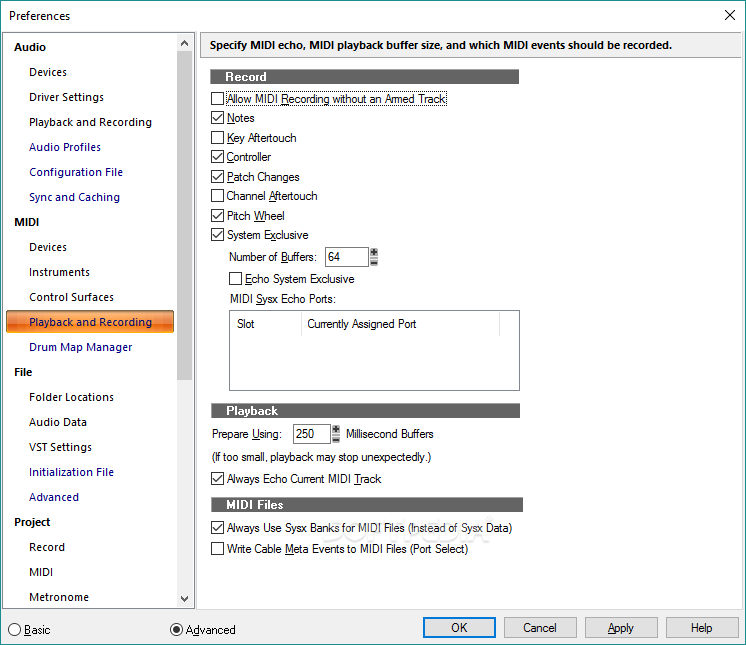This screenshot has width=746, height=645.
Task: Open Sync and Caching page
Action: tap(75, 197)
